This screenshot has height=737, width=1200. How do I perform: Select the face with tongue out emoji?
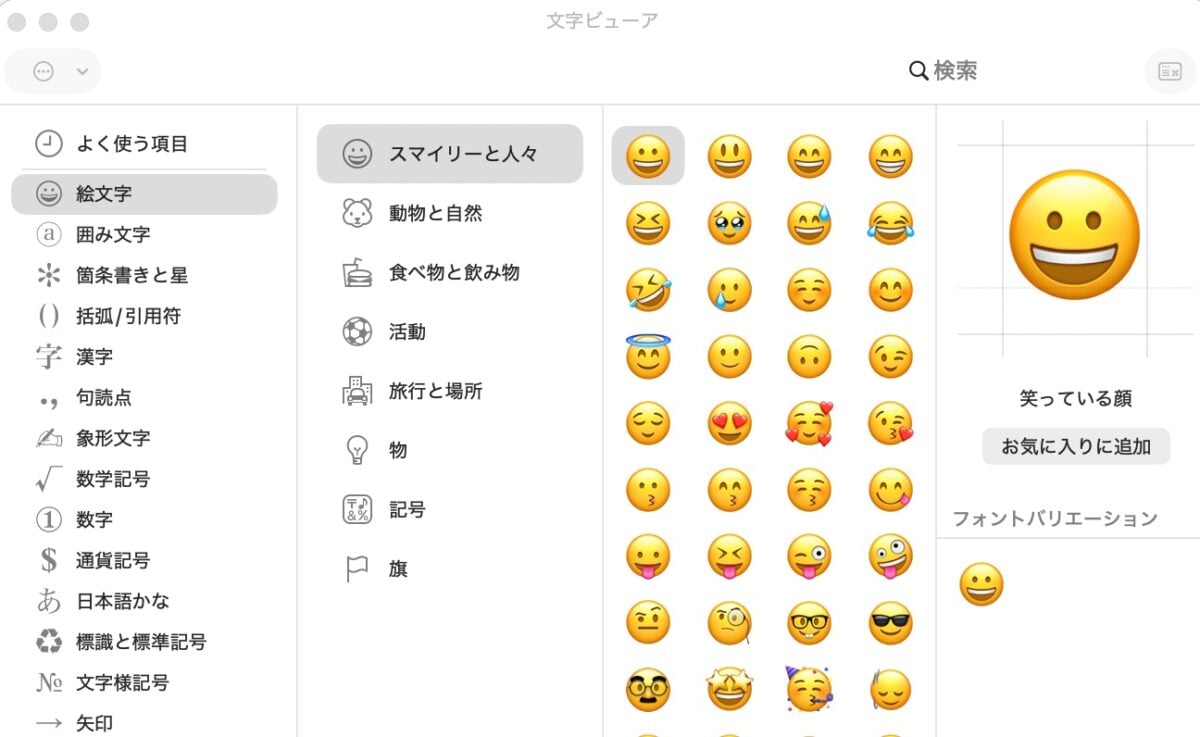point(647,556)
